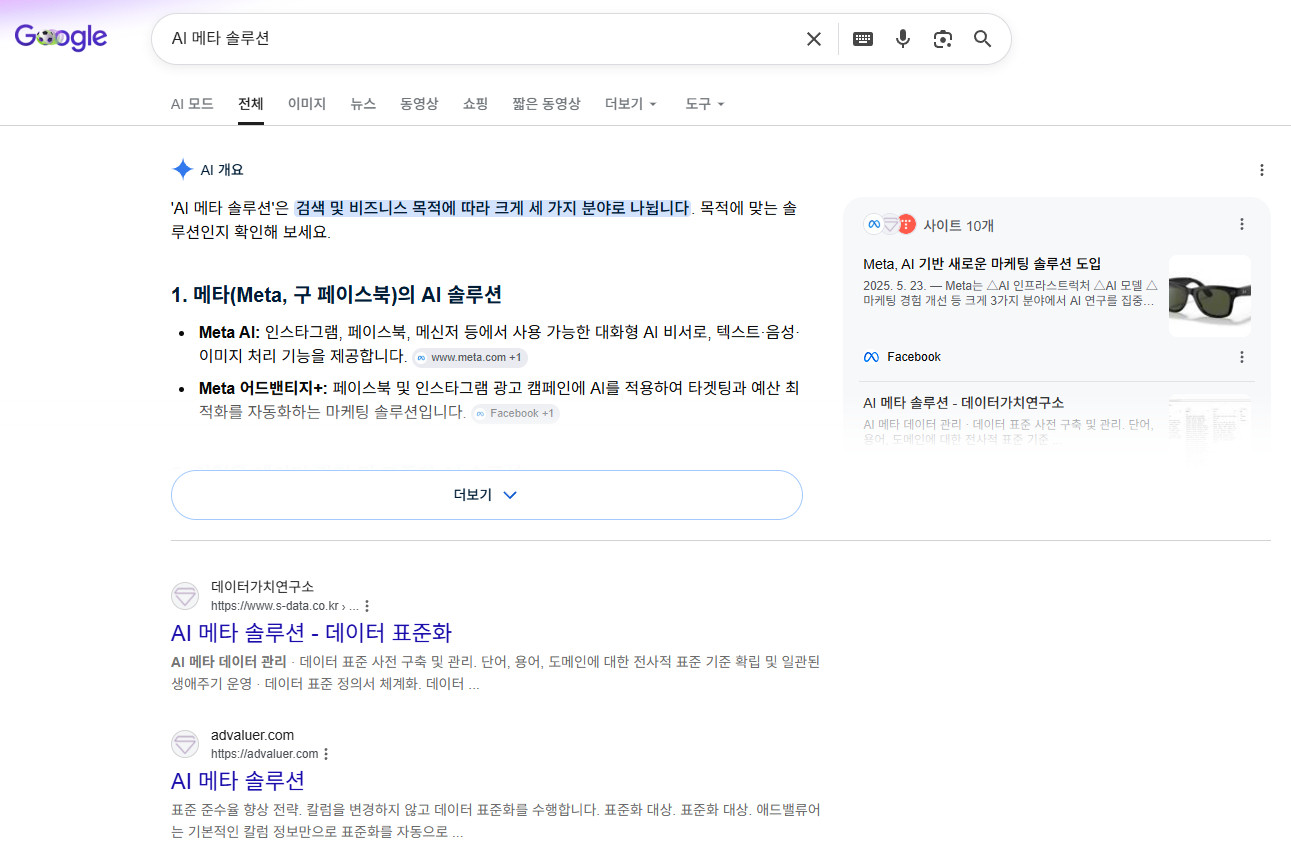Expand the 더보기 dropdown in the tab bar

[x=631, y=104]
